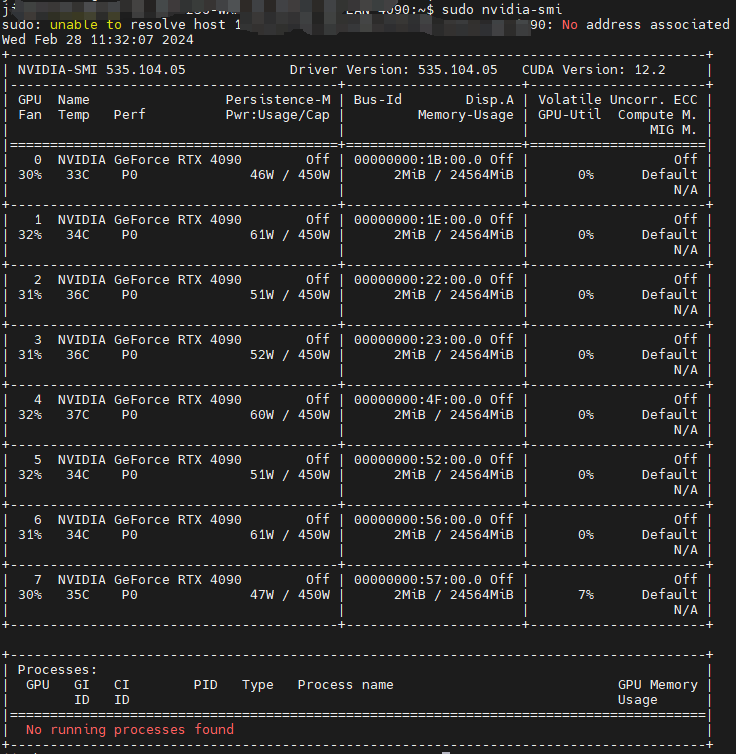
Task: Click bus id '00000000:56:00.0'
Action: [418, 520]
